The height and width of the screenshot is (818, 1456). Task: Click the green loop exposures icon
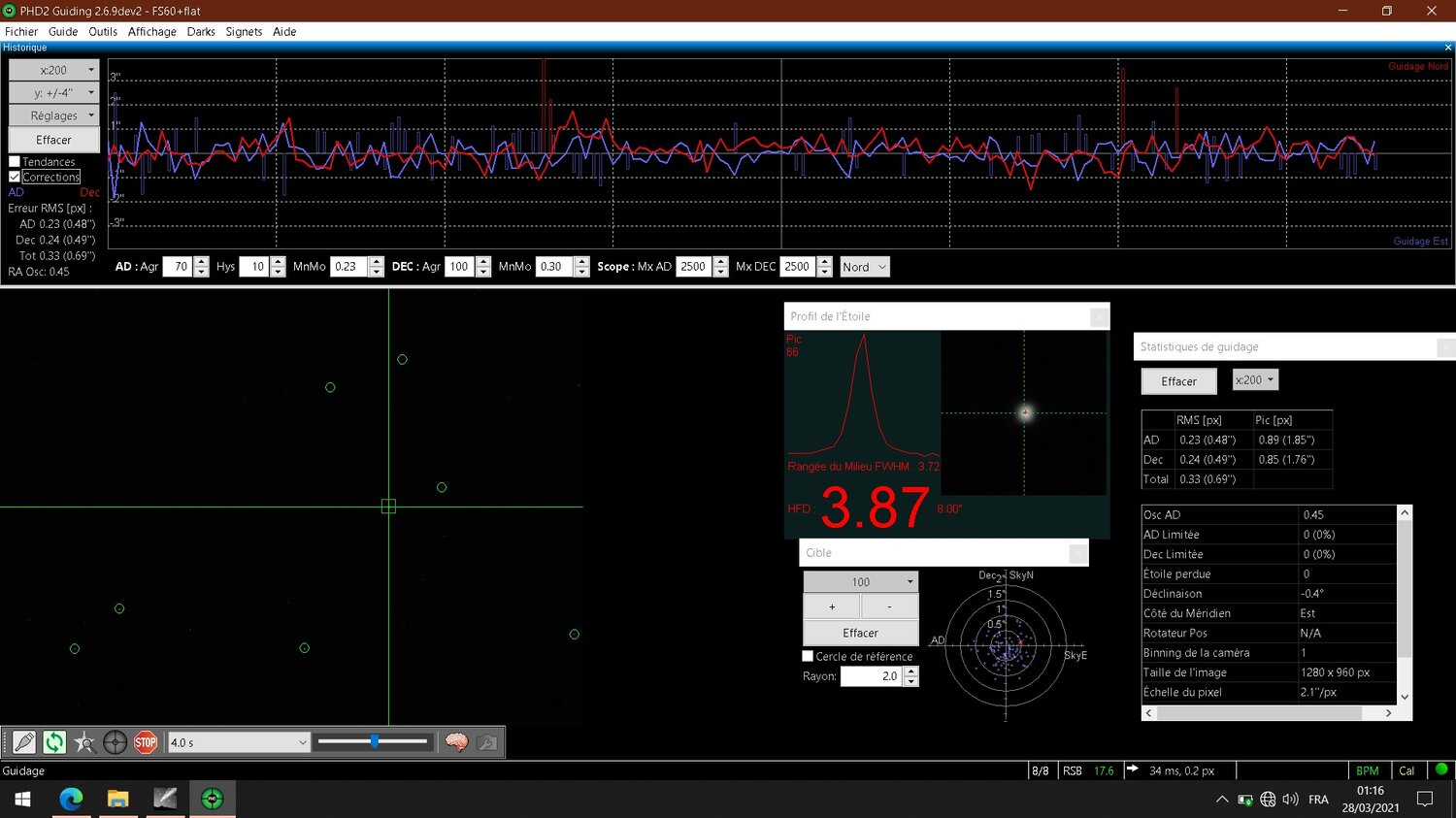click(54, 742)
